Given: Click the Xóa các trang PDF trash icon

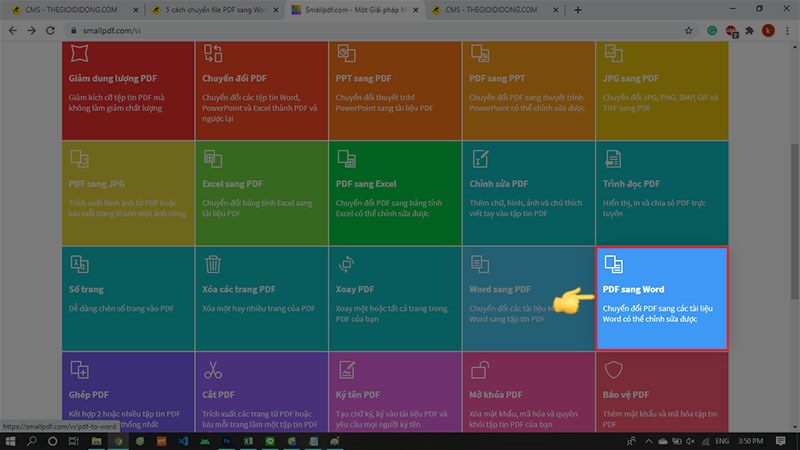Looking at the screenshot, I should pyautogui.click(x=213, y=264).
